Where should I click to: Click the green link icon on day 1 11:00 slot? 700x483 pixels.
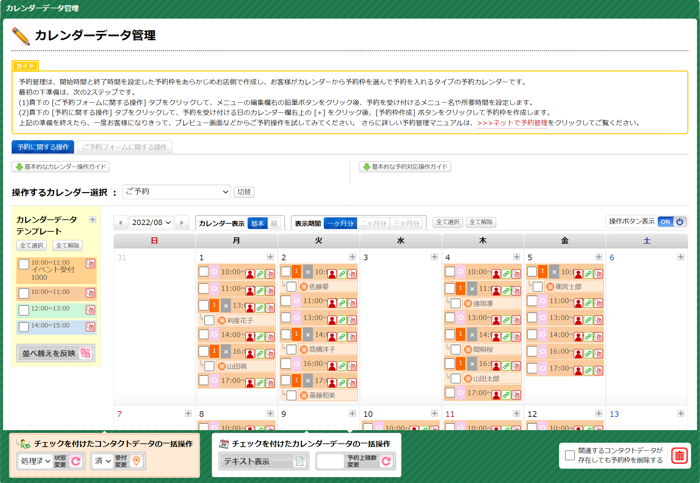(260, 291)
